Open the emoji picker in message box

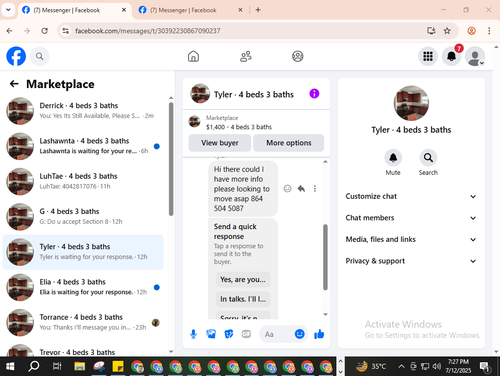(x=300, y=334)
